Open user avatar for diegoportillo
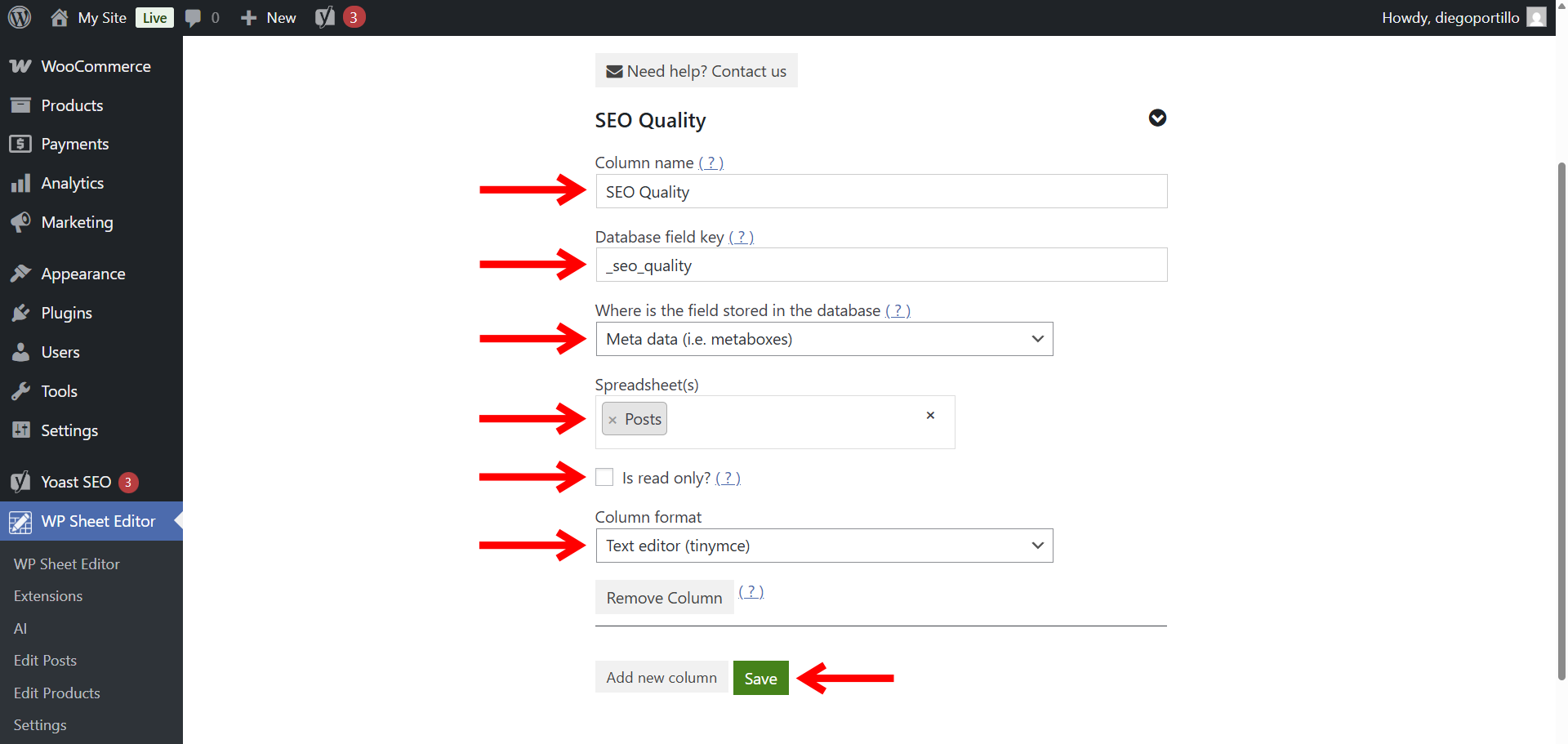Screen dimensions: 1568x744 (x=1536, y=17)
